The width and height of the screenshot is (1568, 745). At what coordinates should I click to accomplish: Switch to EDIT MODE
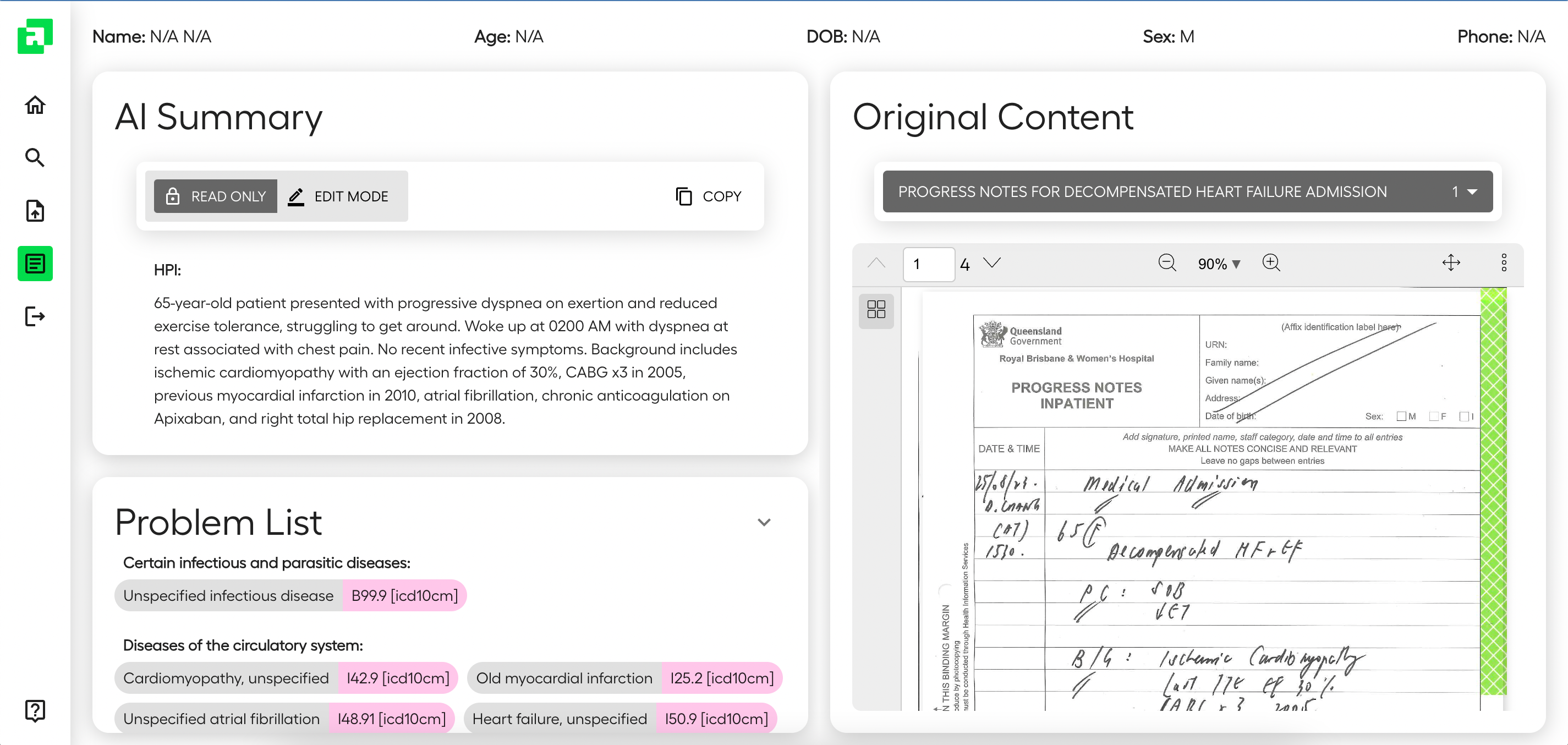click(x=338, y=196)
